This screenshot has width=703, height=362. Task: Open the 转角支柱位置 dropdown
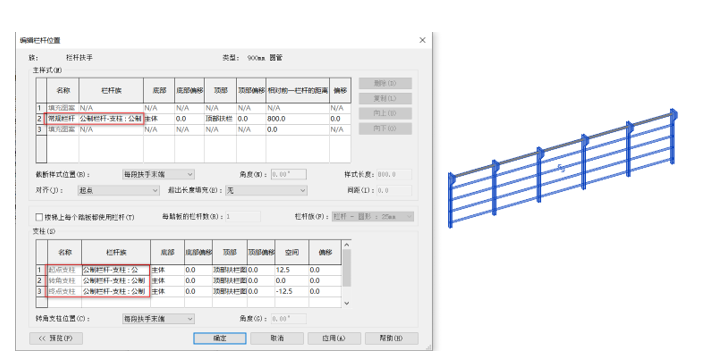(x=158, y=318)
